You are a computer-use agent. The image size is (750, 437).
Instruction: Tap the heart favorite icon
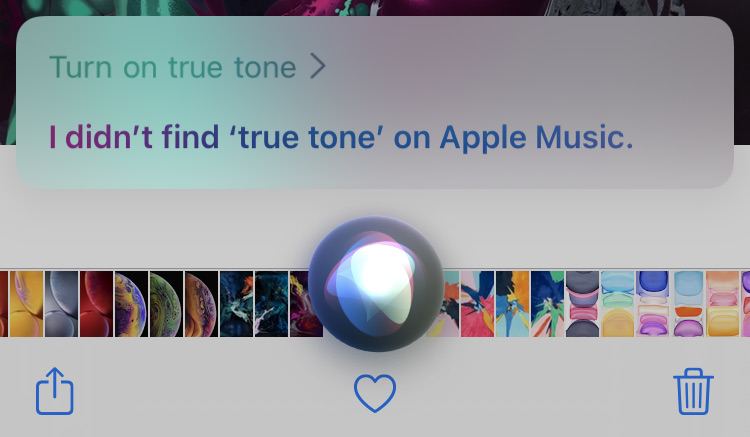(375, 393)
